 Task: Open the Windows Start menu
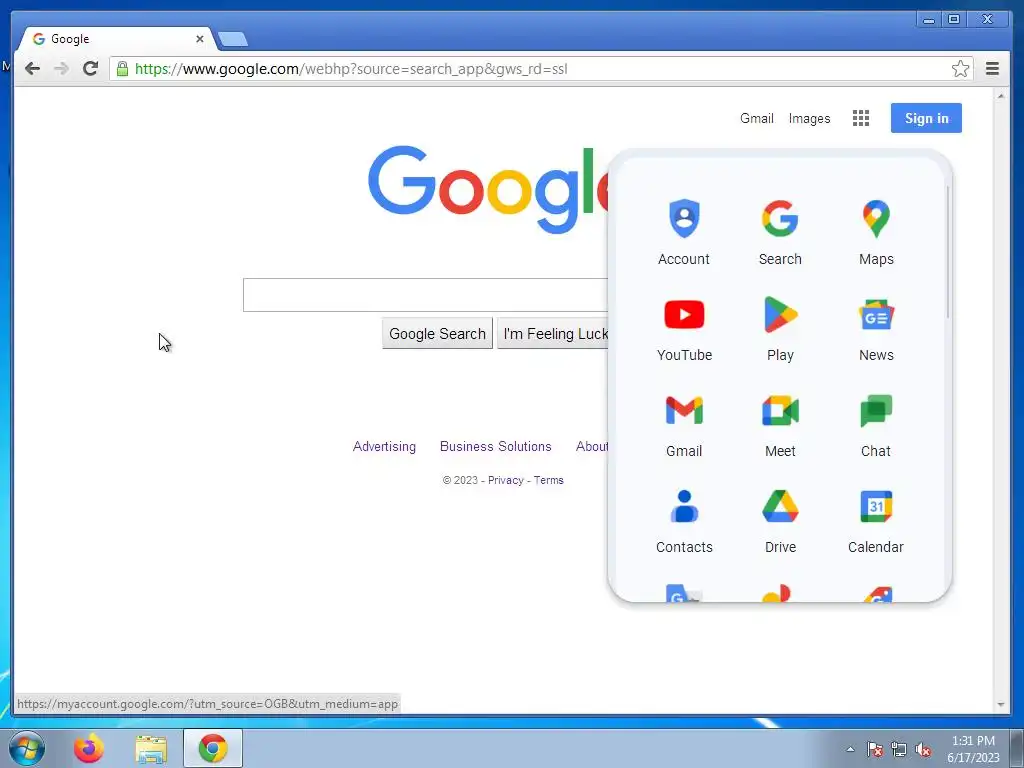point(27,748)
